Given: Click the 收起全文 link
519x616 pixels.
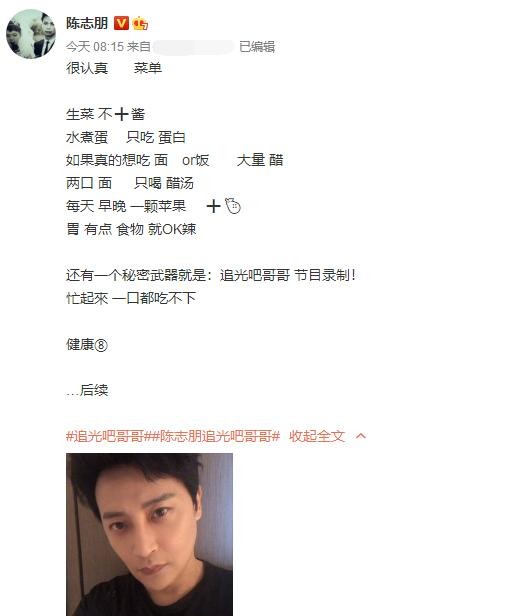Looking at the screenshot, I should (x=317, y=436).
